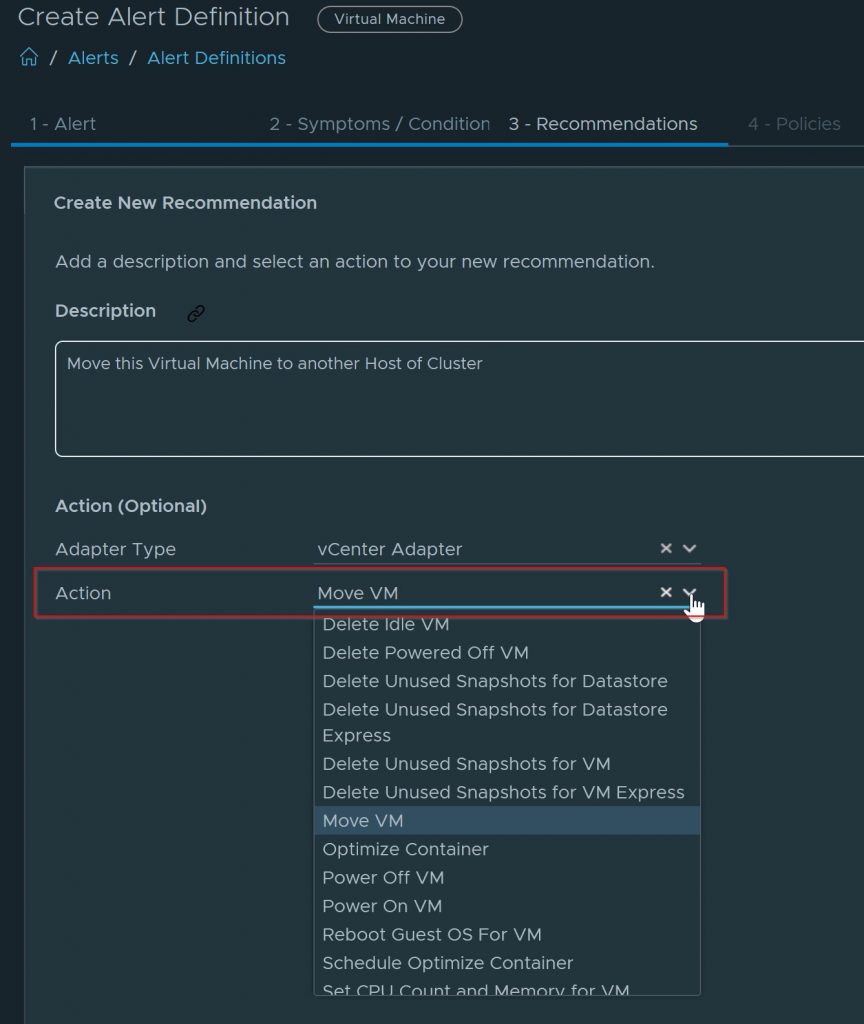The width and height of the screenshot is (864, 1024).
Task: Select Power Off VM action
Action: click(x=383, y=878)
